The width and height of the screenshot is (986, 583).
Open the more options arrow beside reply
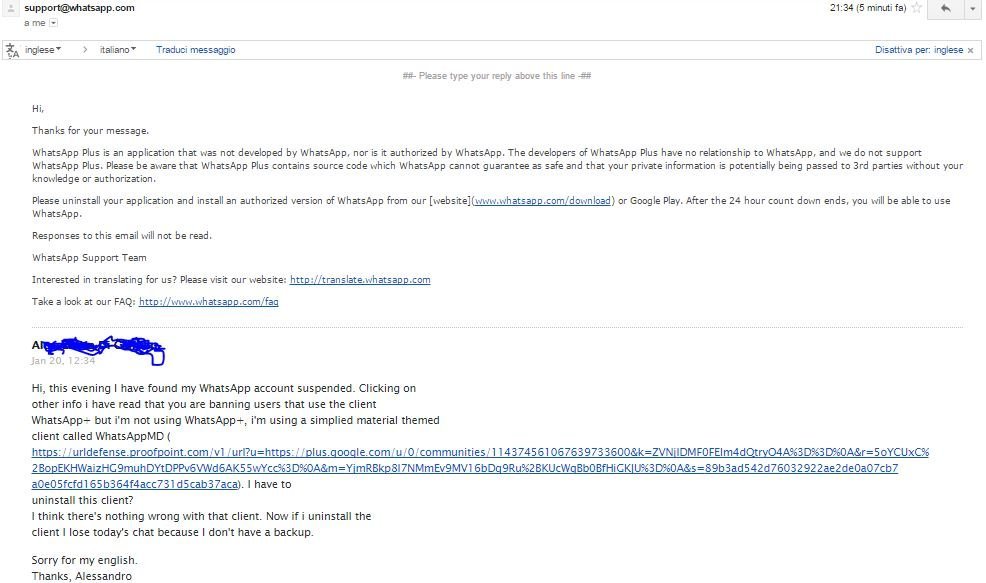(x=973, y=9)
